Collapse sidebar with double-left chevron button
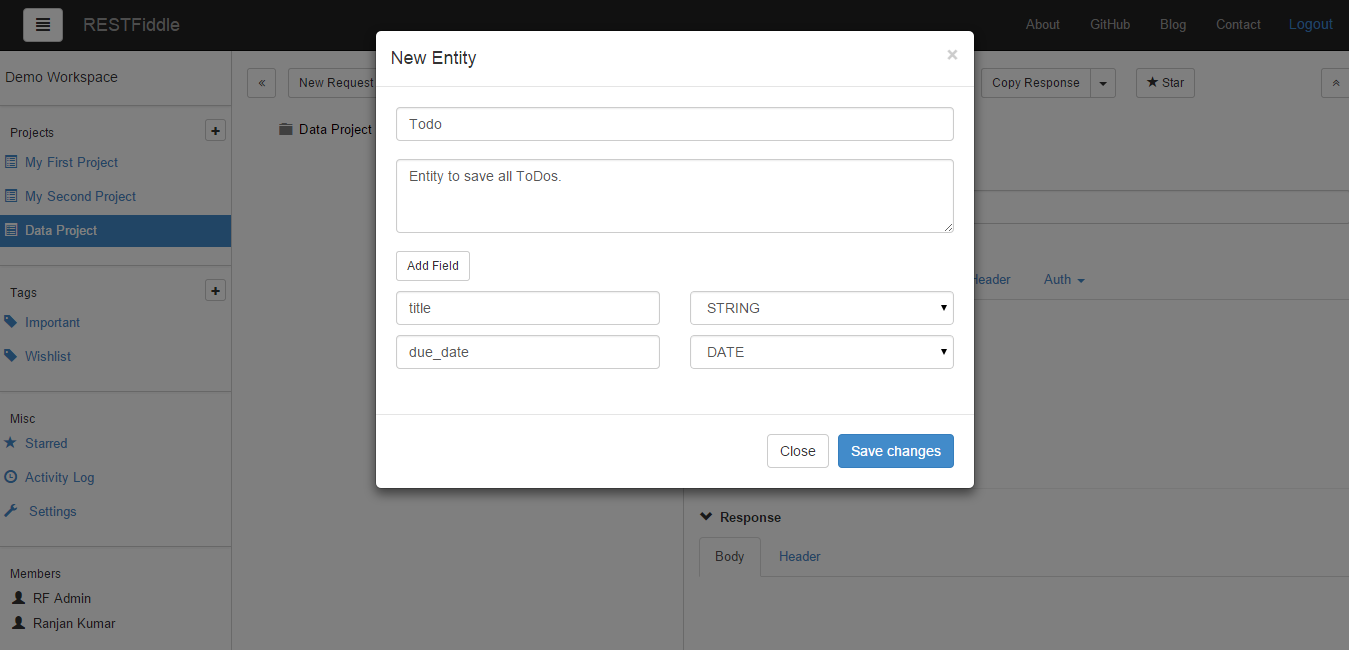Screen dimensions: 1349x650 [261, 83]
